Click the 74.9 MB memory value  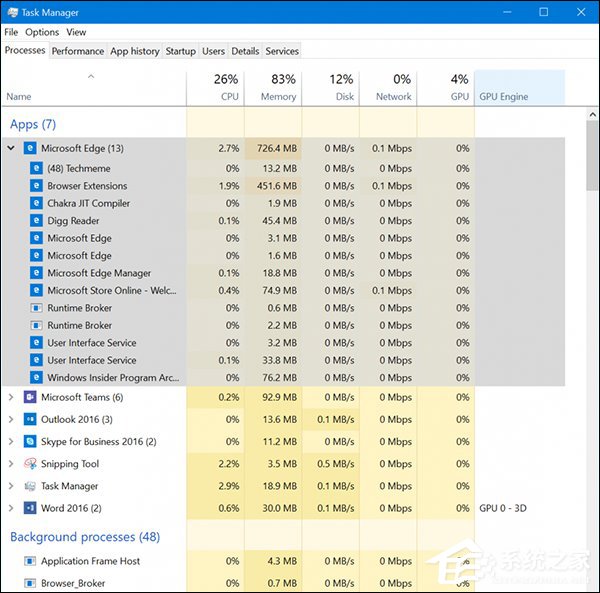click(279, 290)
